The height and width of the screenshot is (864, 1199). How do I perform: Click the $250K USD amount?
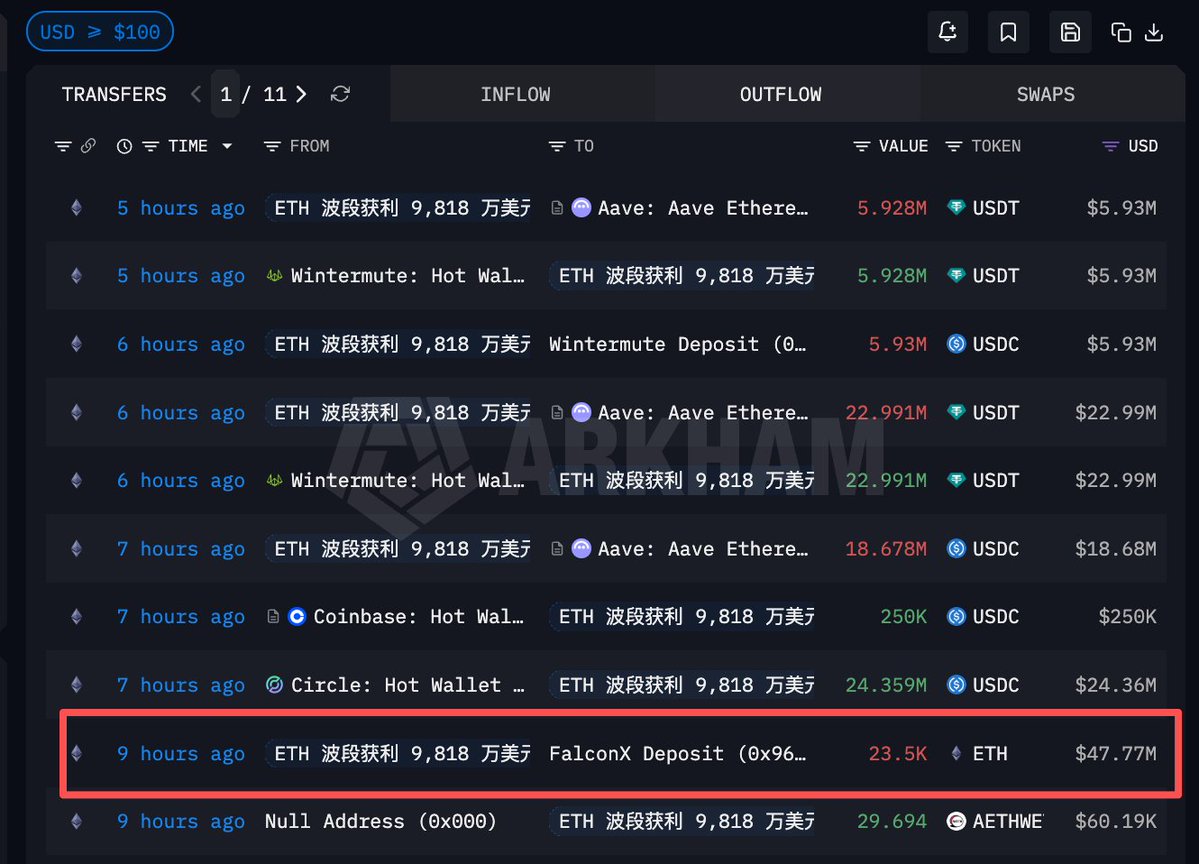click(1127, 616)
